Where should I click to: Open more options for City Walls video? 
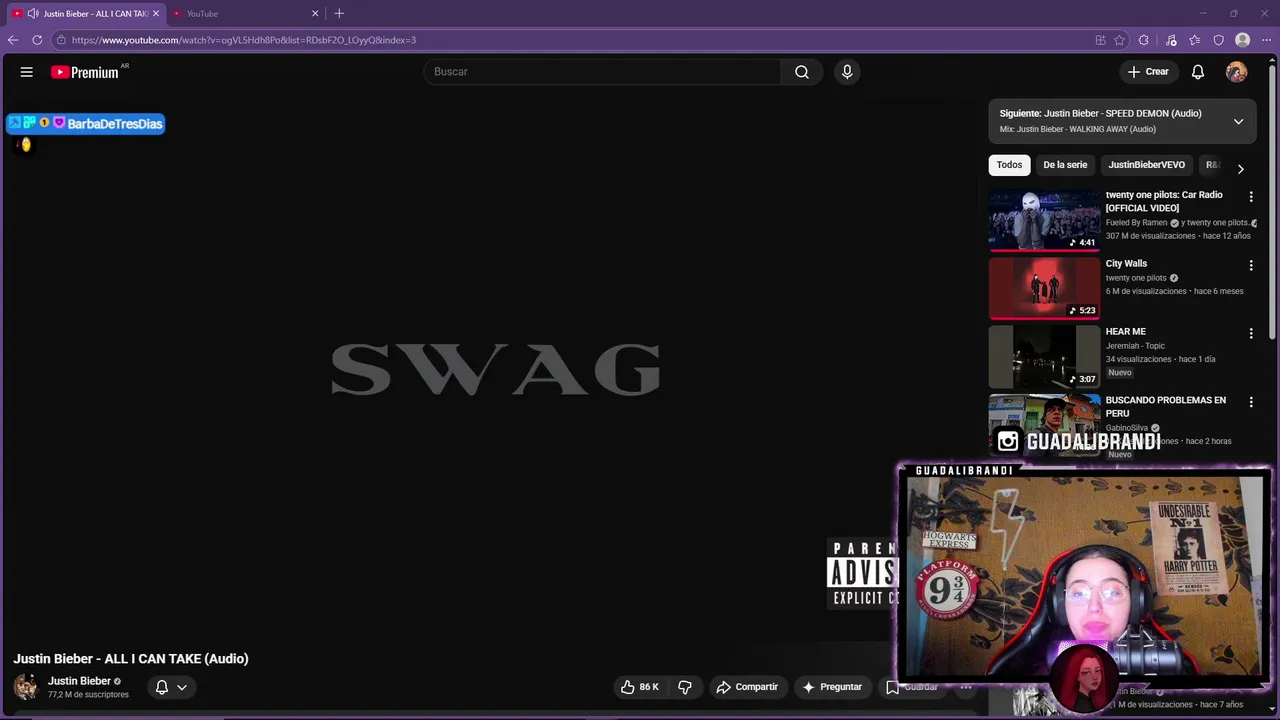point(1251,266)
